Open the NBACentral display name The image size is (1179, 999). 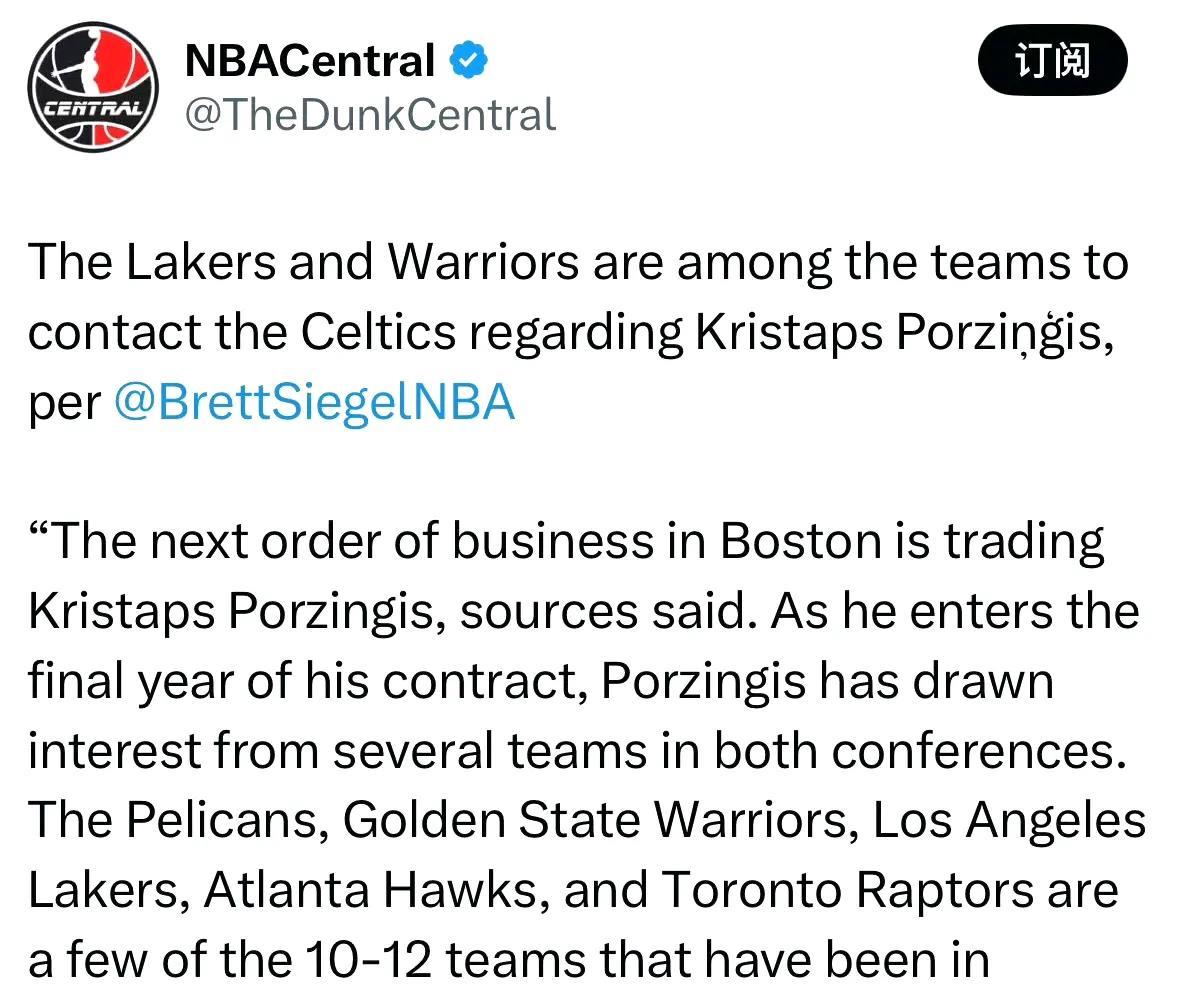tap(309, 60)
